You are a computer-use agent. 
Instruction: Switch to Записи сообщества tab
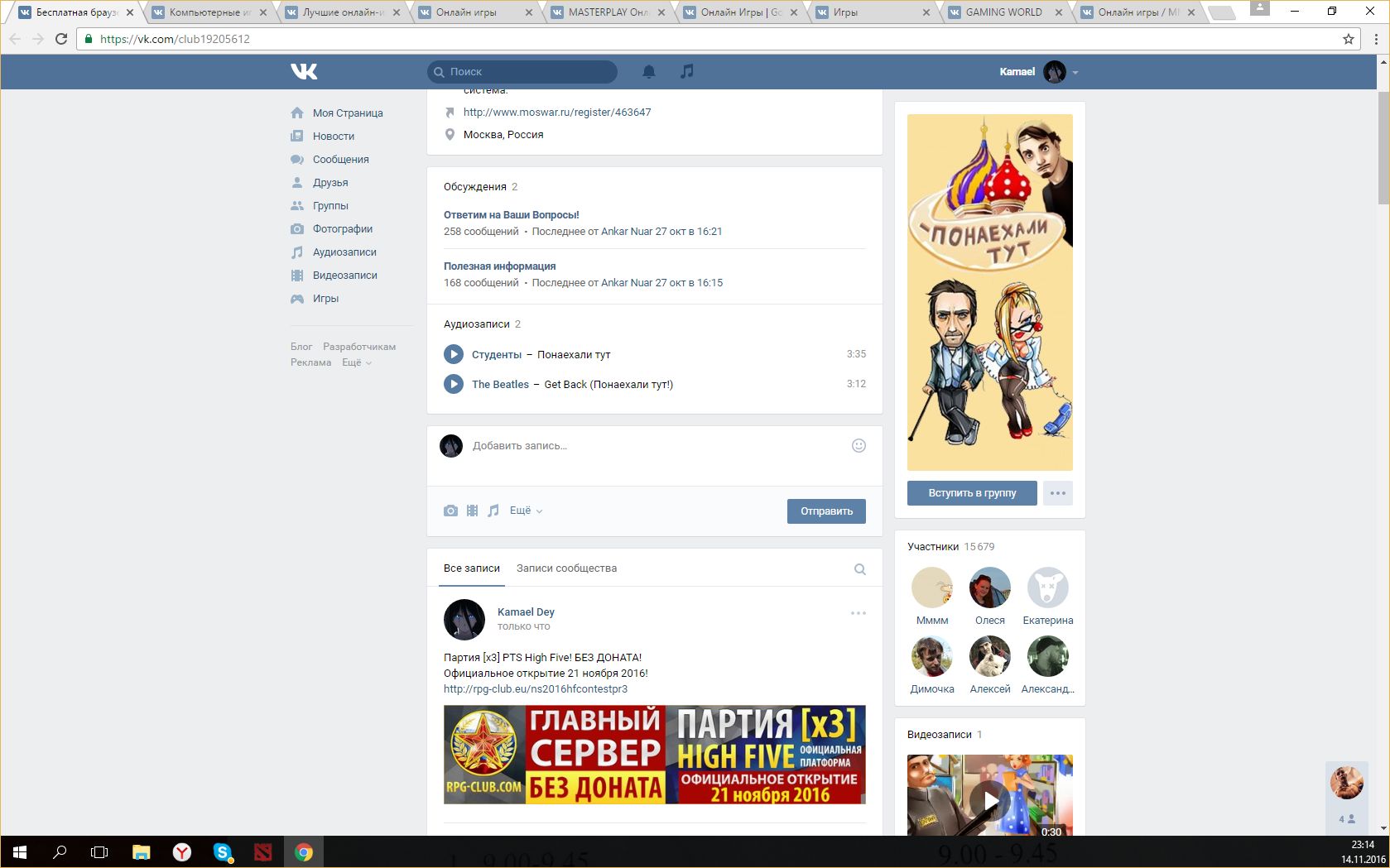pyautogui.click(x=566, y=568)
